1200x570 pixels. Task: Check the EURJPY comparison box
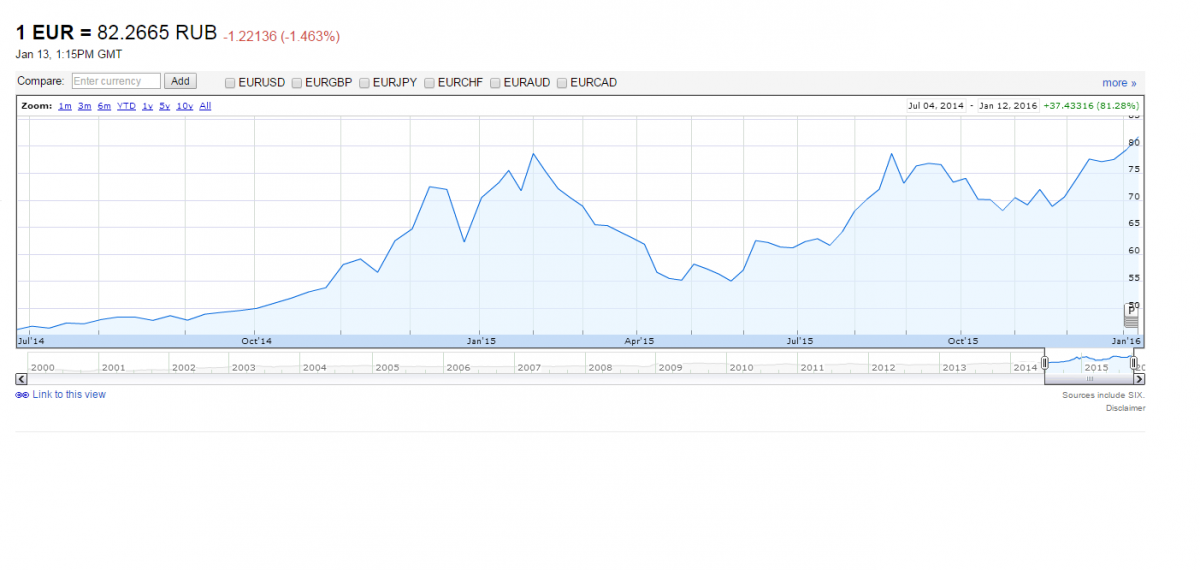pyautogui.click(x=364, y=83)
